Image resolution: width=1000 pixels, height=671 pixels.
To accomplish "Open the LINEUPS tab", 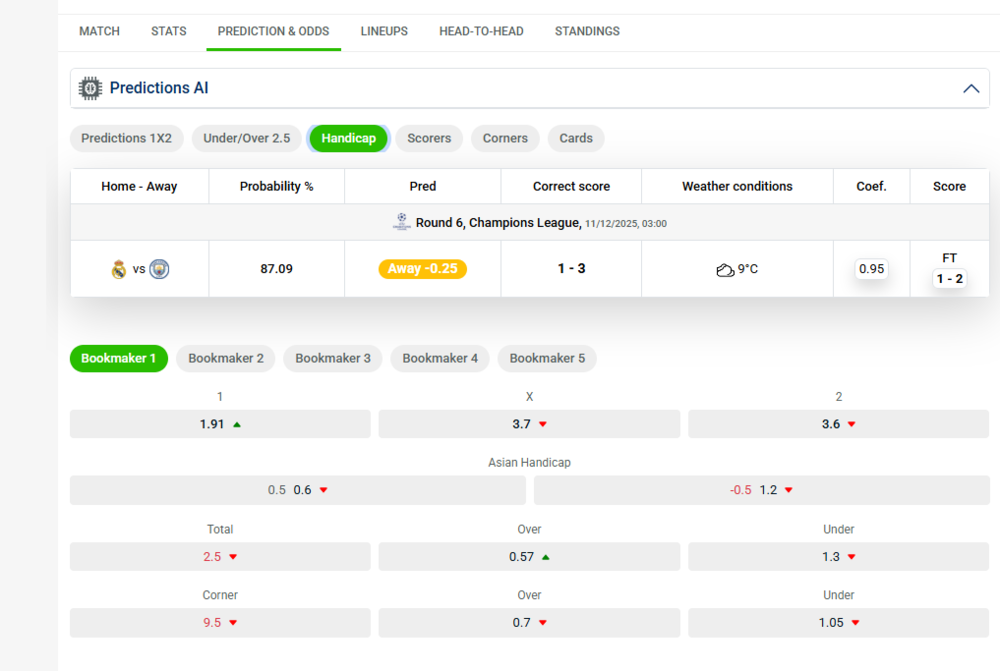I will (x=384, y=31).
